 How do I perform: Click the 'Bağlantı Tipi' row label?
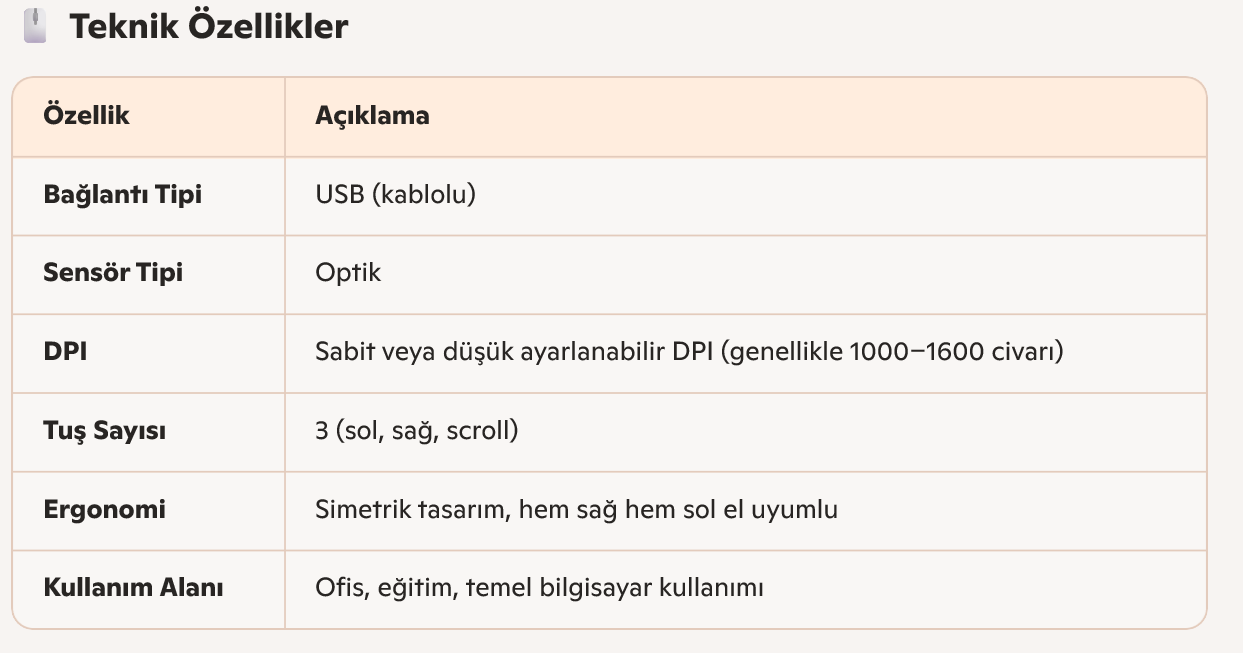(122, 194)
